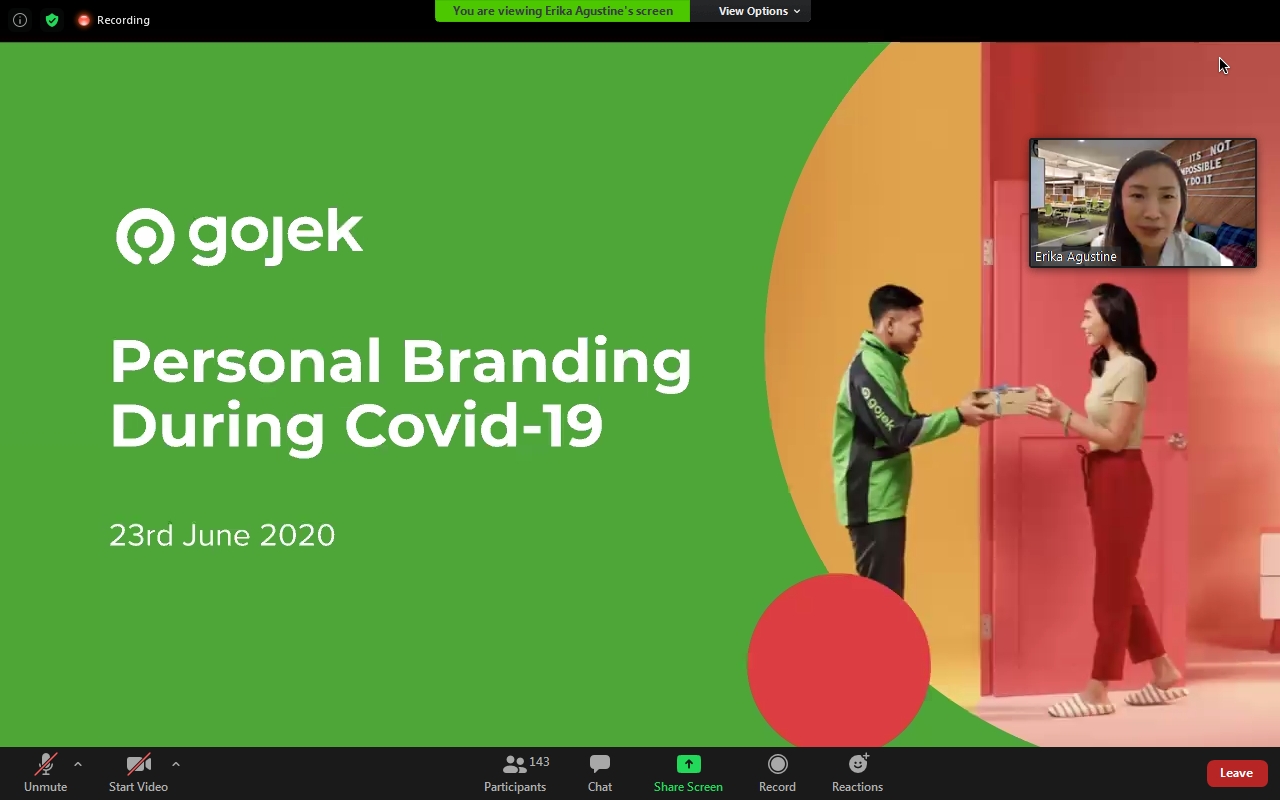Open the Chat panel
Viewport: 1280px width, 800px height.
[x=600, y=773]
